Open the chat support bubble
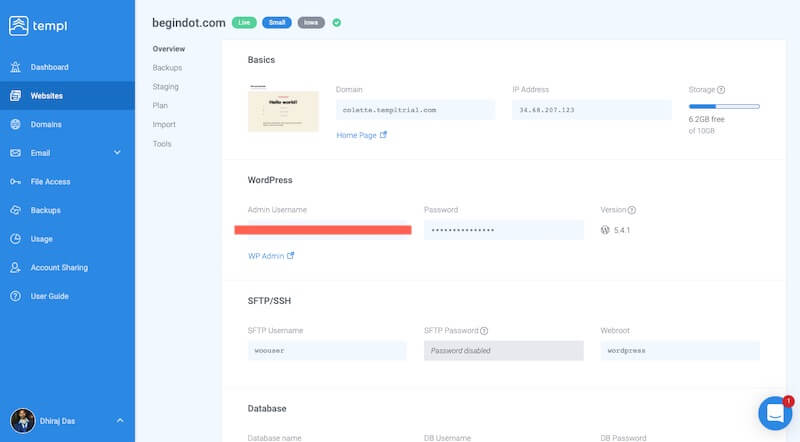This screenshot has width=800, height=442. pyautogui.click(x=775, y=413)
